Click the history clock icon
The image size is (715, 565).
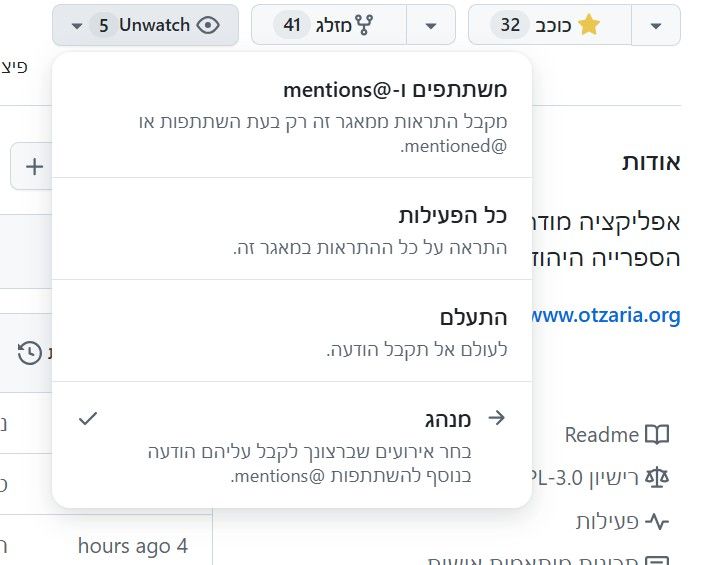(x=30, y=352)
